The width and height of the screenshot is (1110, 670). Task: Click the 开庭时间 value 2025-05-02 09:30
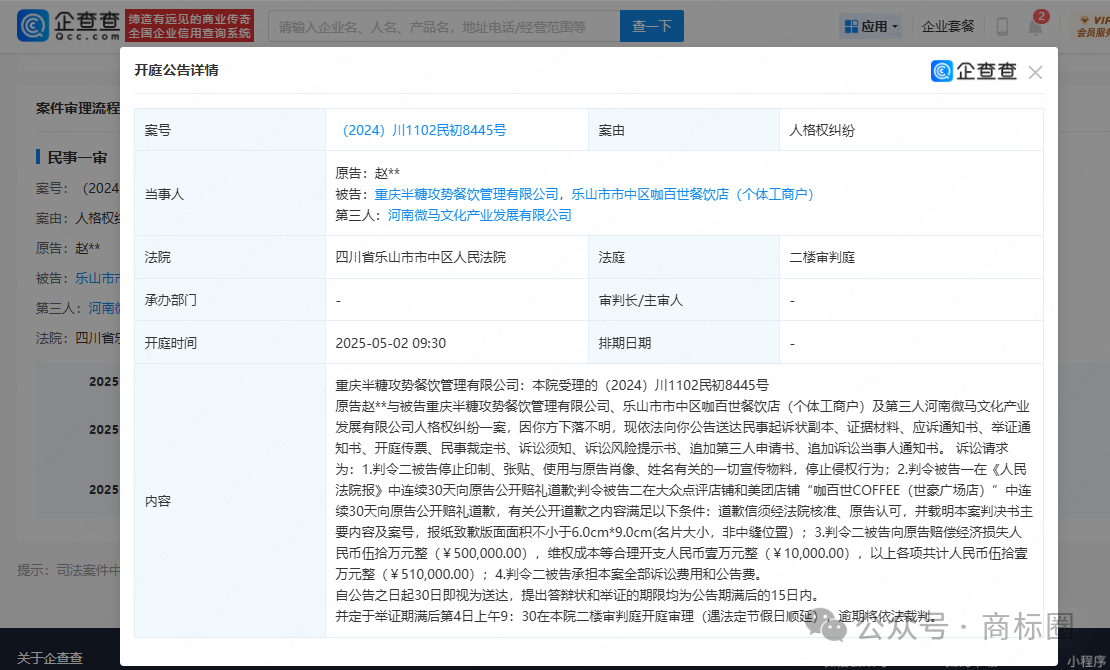[391, 343]
